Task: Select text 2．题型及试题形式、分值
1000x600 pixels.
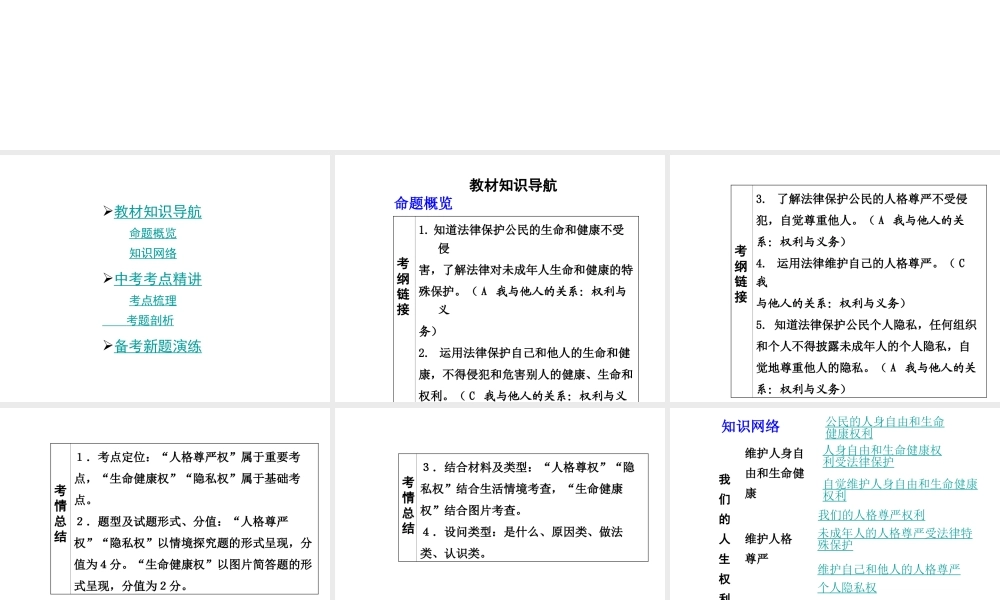Action: pos(193,553)
